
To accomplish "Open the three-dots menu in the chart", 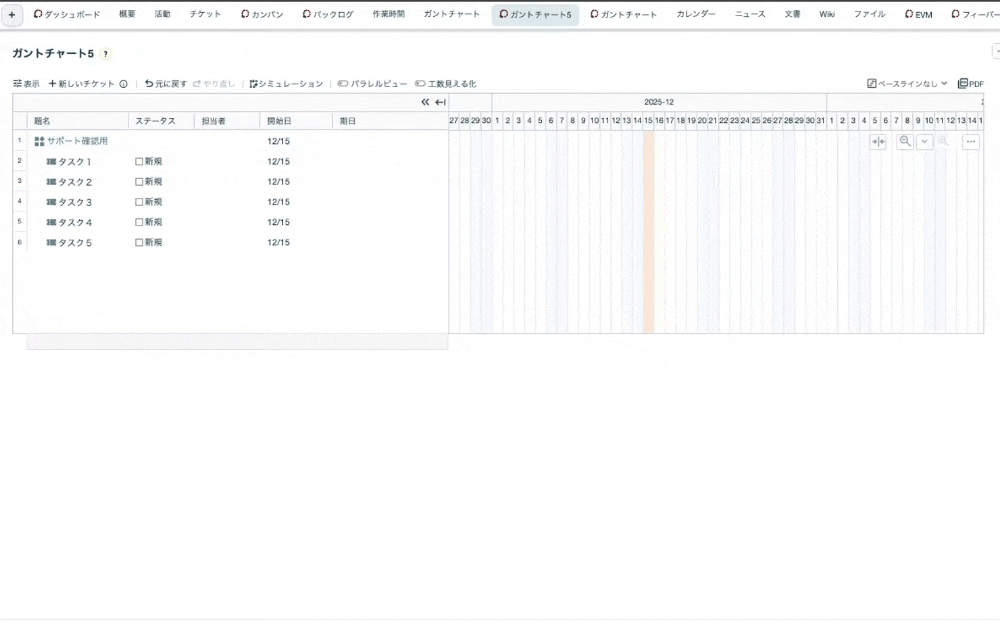I will point(971,142).
